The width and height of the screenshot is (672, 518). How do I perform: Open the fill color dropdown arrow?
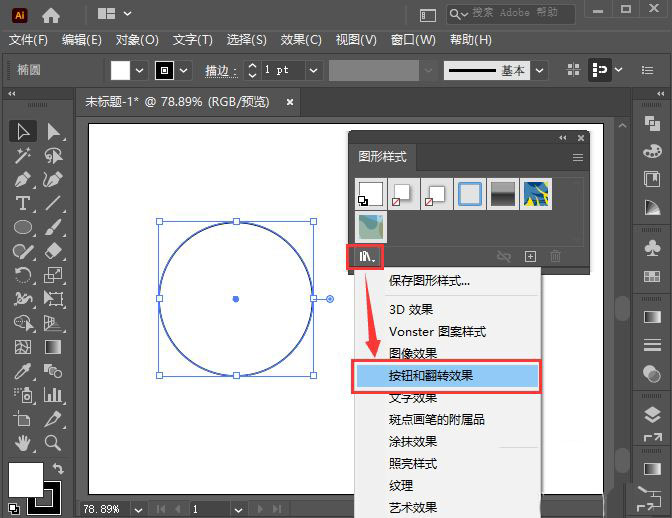point(139,70)
